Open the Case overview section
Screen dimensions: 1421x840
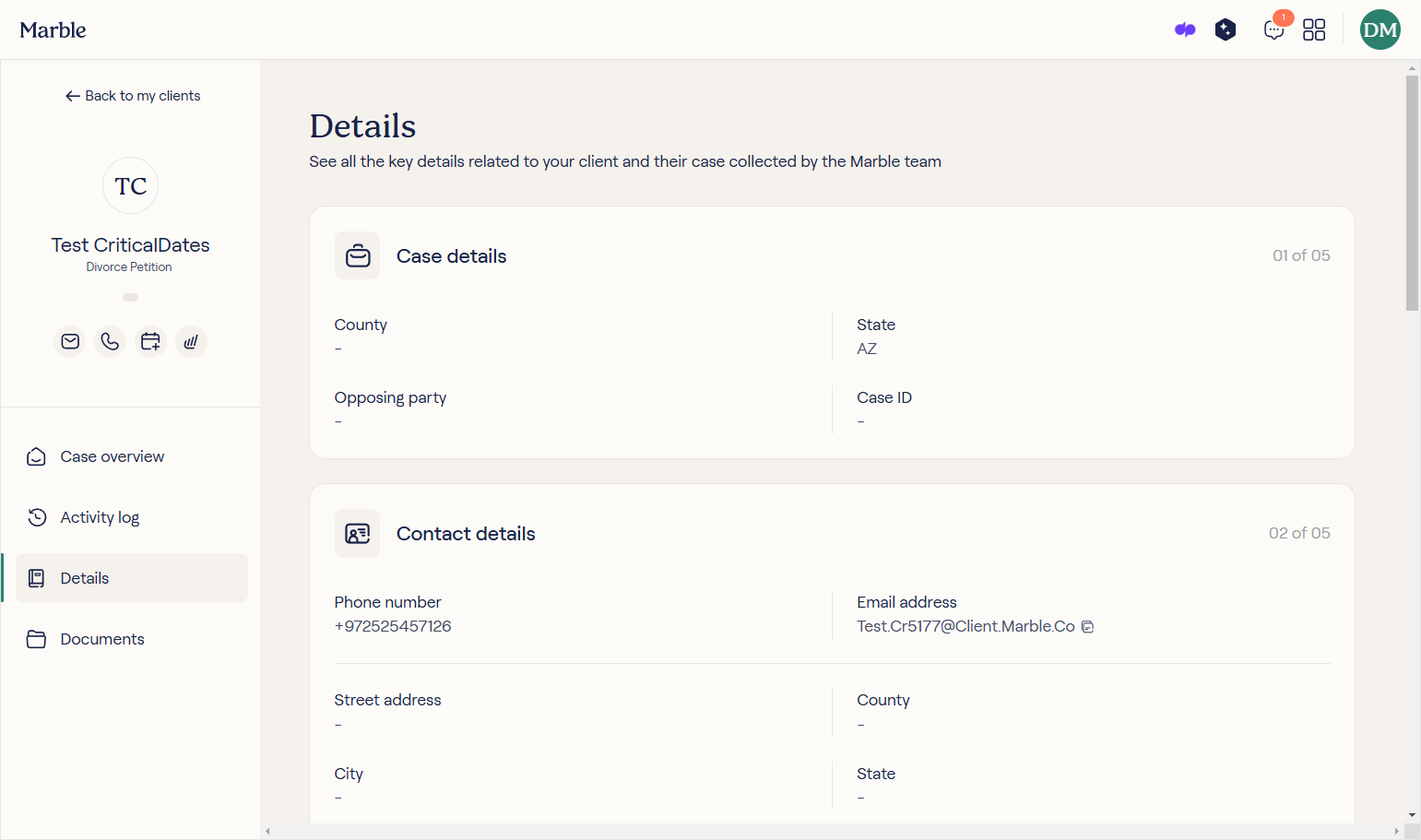(x=132, y=456)
